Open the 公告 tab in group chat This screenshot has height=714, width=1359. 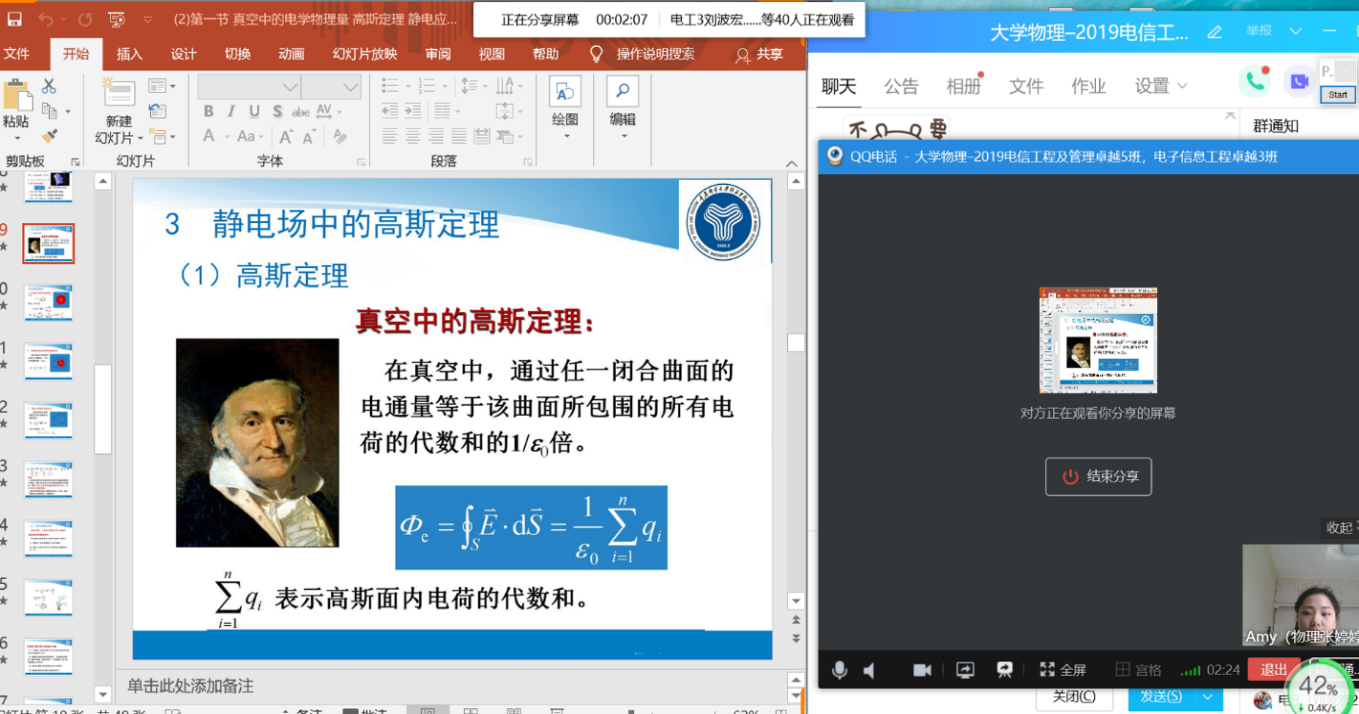point(900,86)
